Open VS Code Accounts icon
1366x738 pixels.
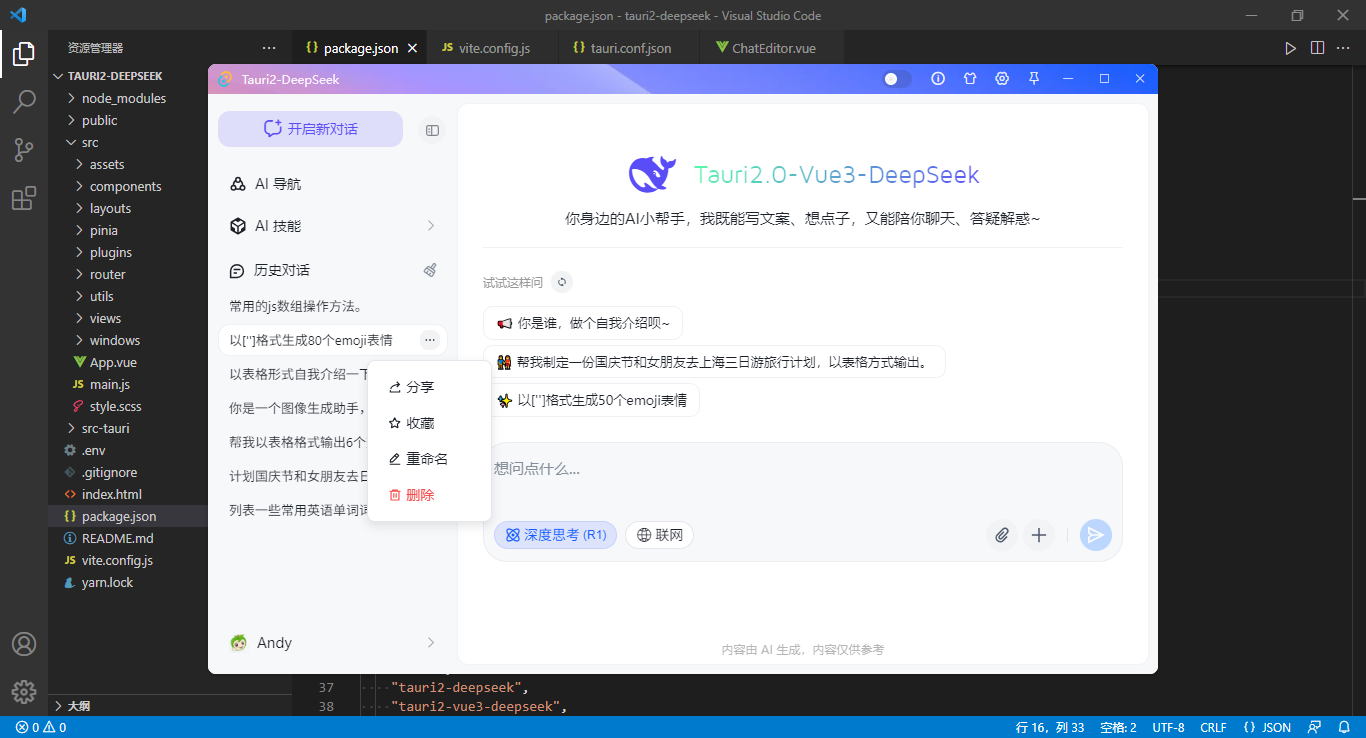[24, 644]
